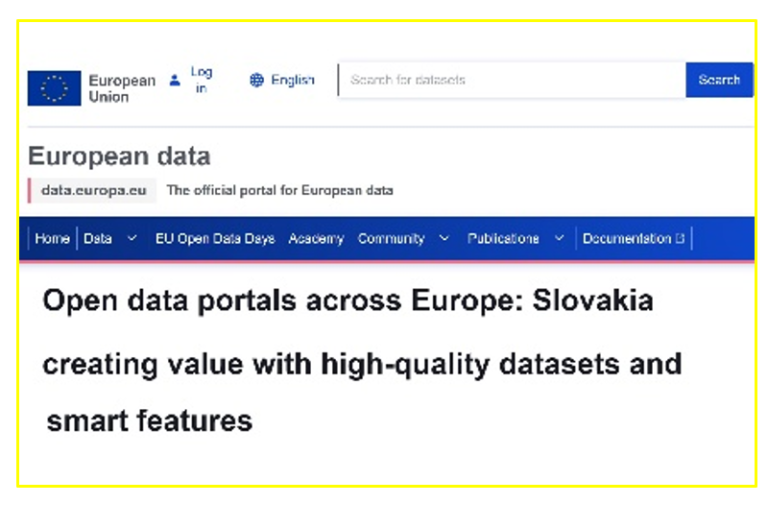The height and width of the screenshot is (528, 768).
Task: Select the English language option
Action: (x=292, y=80)
